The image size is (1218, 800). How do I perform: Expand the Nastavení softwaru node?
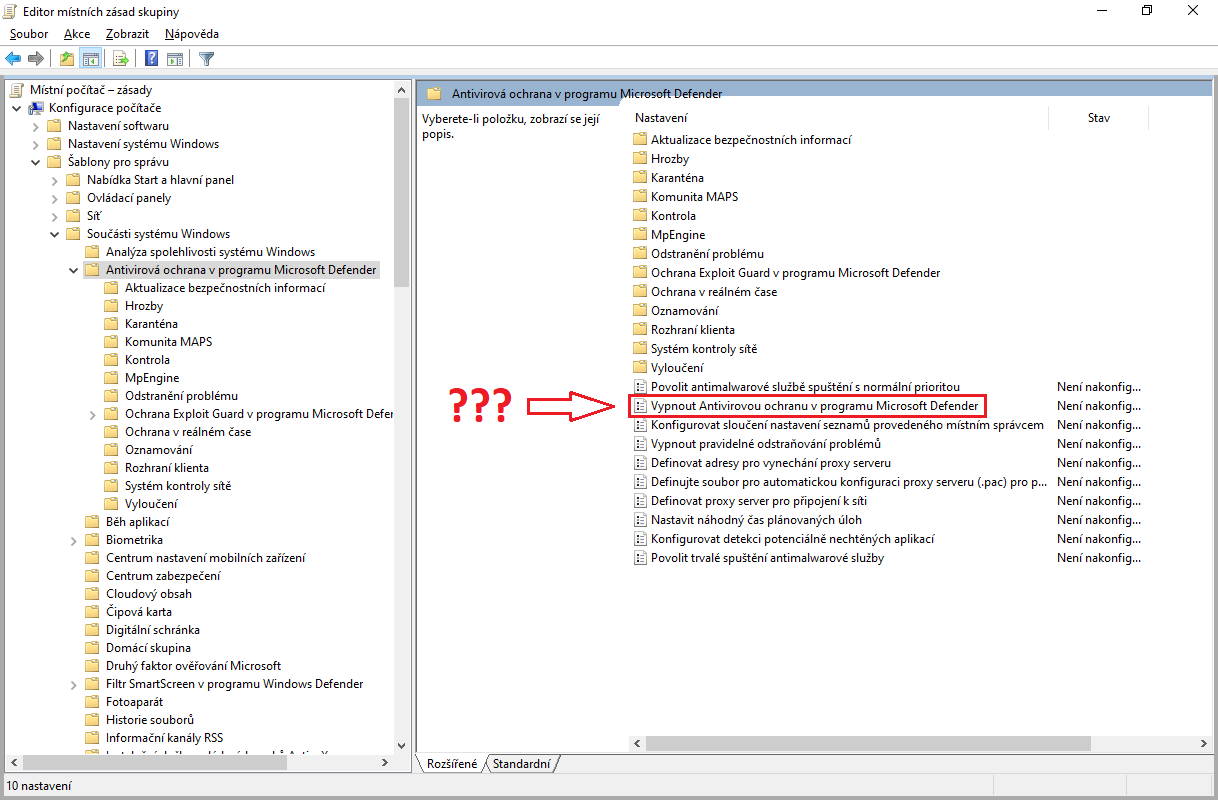click(36, 125)
